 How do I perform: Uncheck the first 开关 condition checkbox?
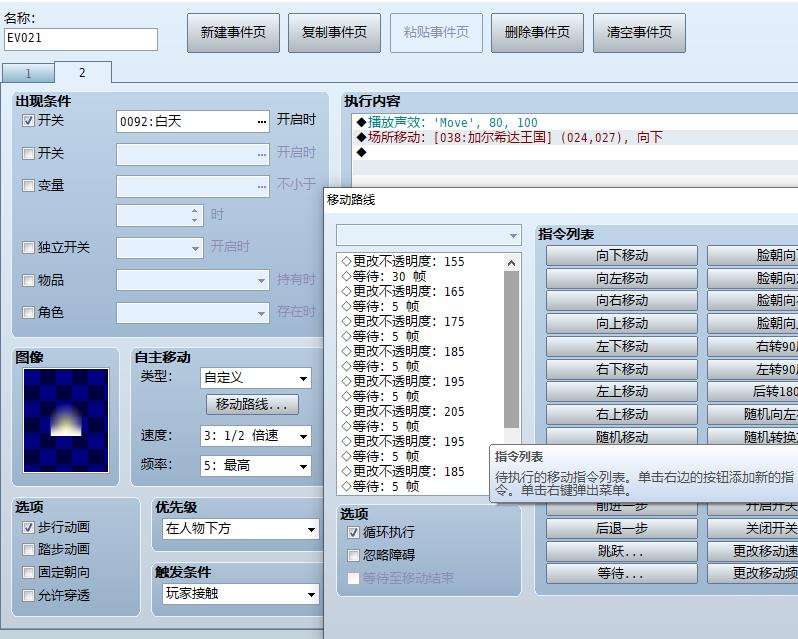tap(28, 121)
